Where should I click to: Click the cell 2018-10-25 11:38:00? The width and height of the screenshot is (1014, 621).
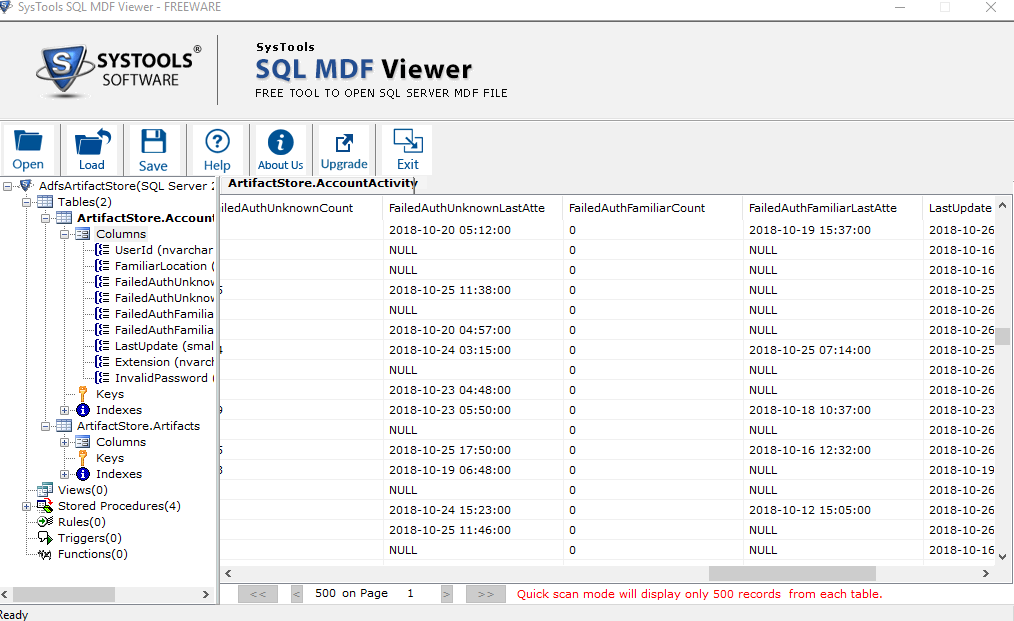coord(450,290)
